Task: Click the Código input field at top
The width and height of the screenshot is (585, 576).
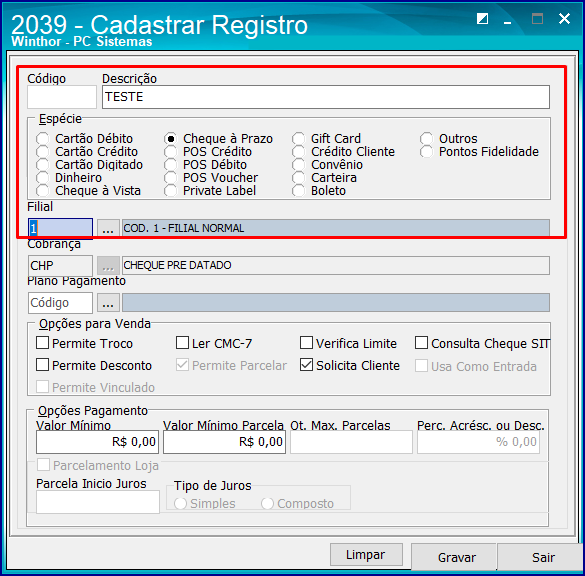Action: coord(62,97)
